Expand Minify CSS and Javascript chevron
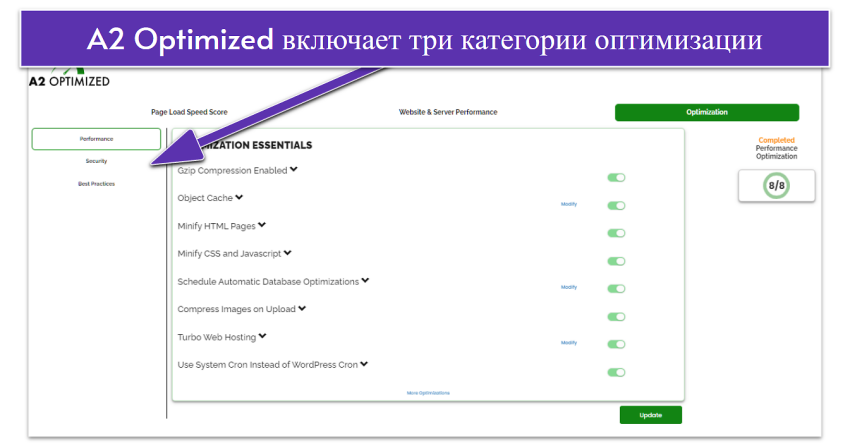Image resolution: width=850 pixels, height=446 pixels. [x=288, y=253]
